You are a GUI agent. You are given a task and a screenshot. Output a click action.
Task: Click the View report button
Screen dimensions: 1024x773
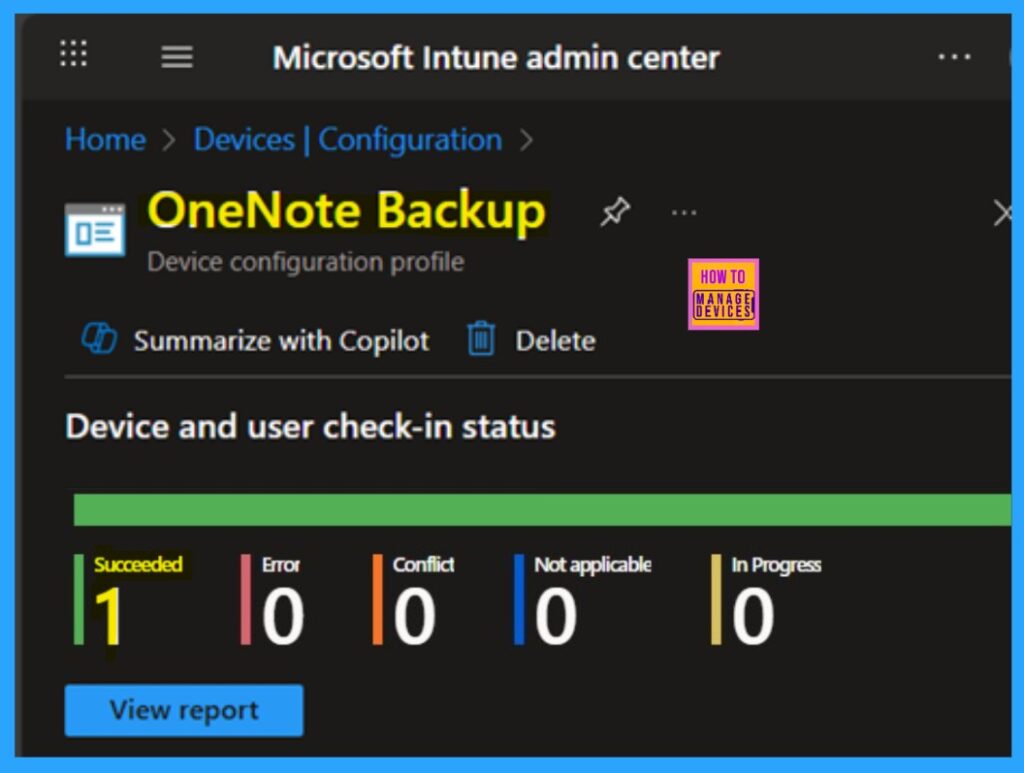click(184, 710)
